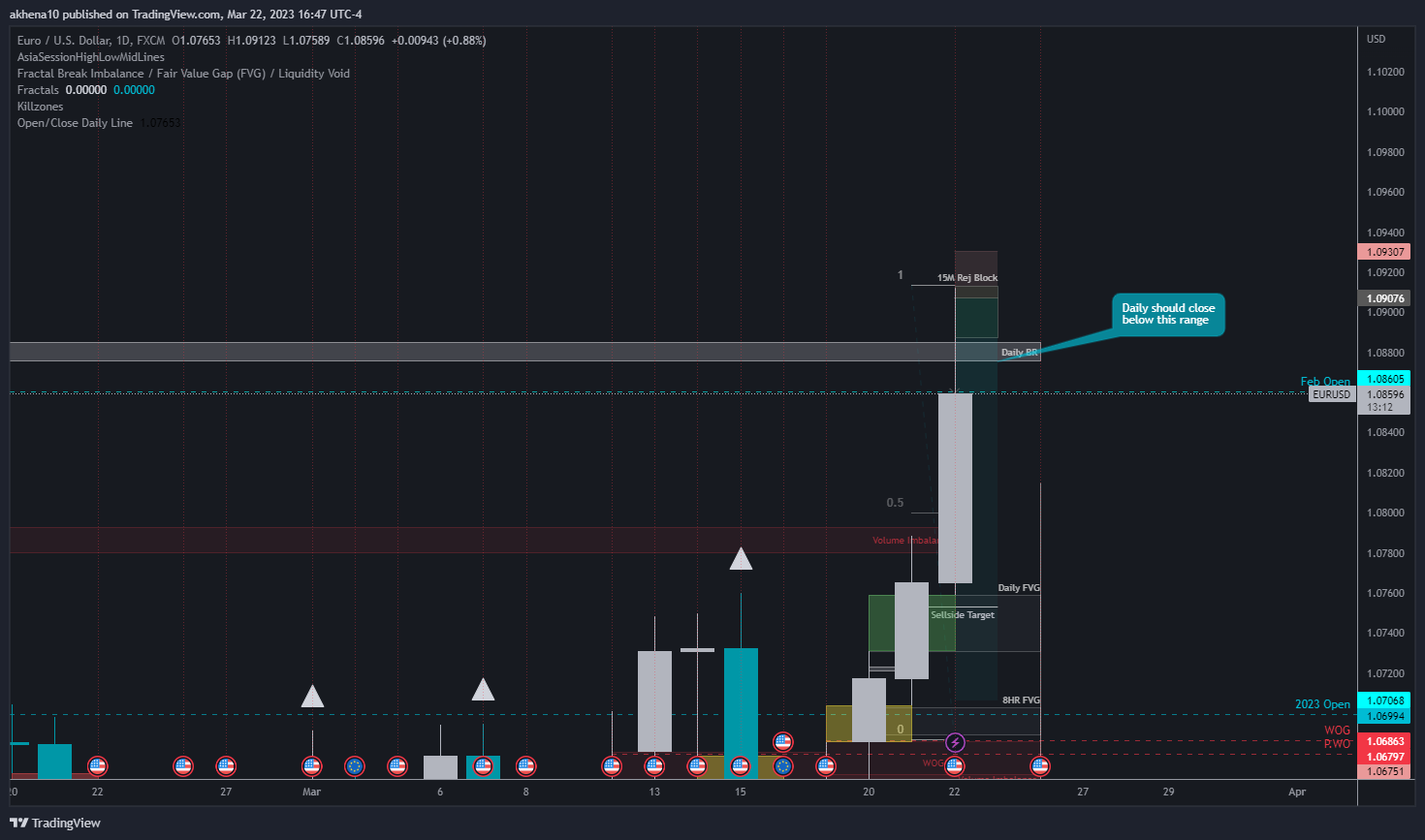Click the 'Daily should close below this range' callout
This screenshot has width=1425, height=840.
point(1168,315)
